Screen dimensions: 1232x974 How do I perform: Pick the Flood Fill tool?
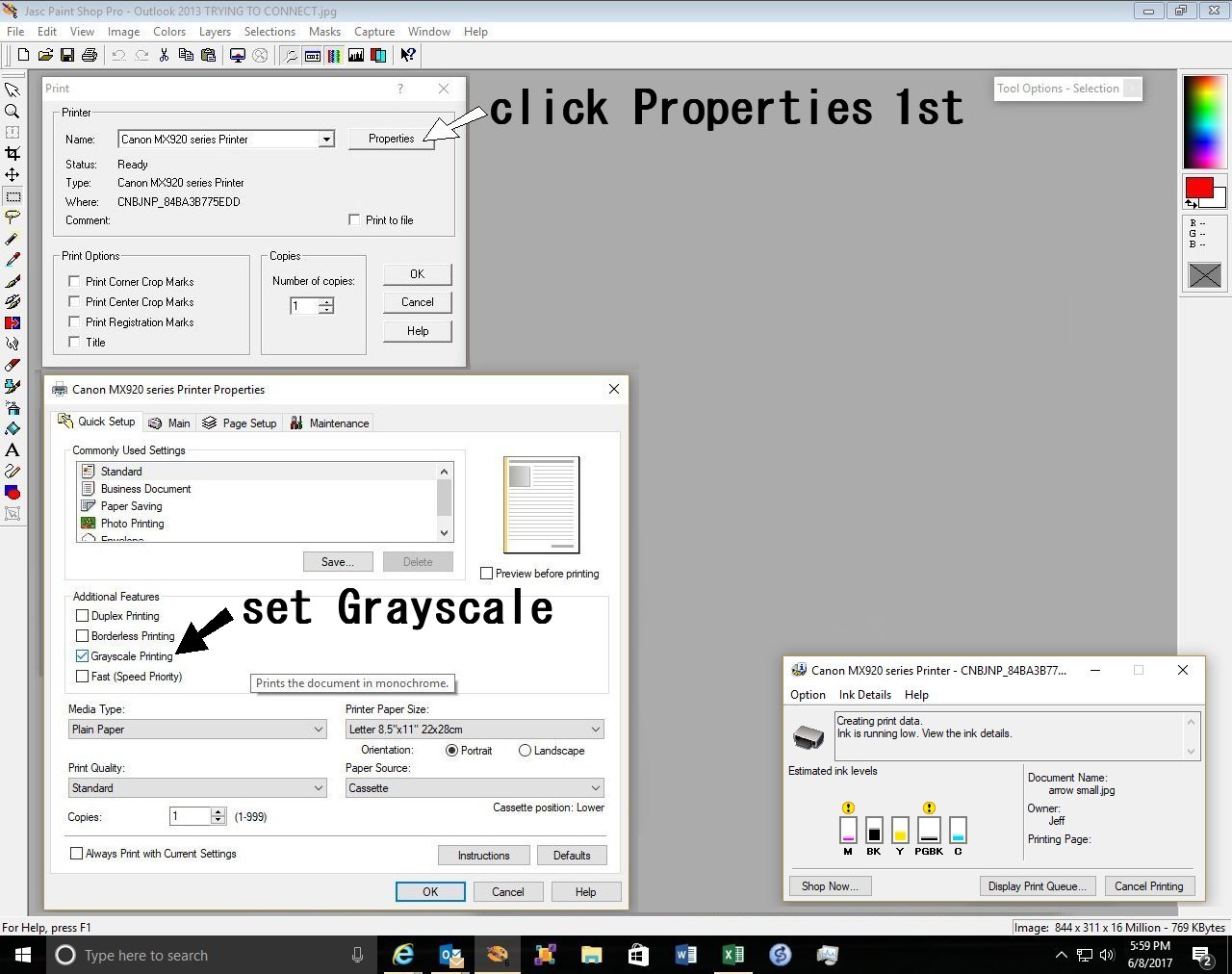coord(13,428)
